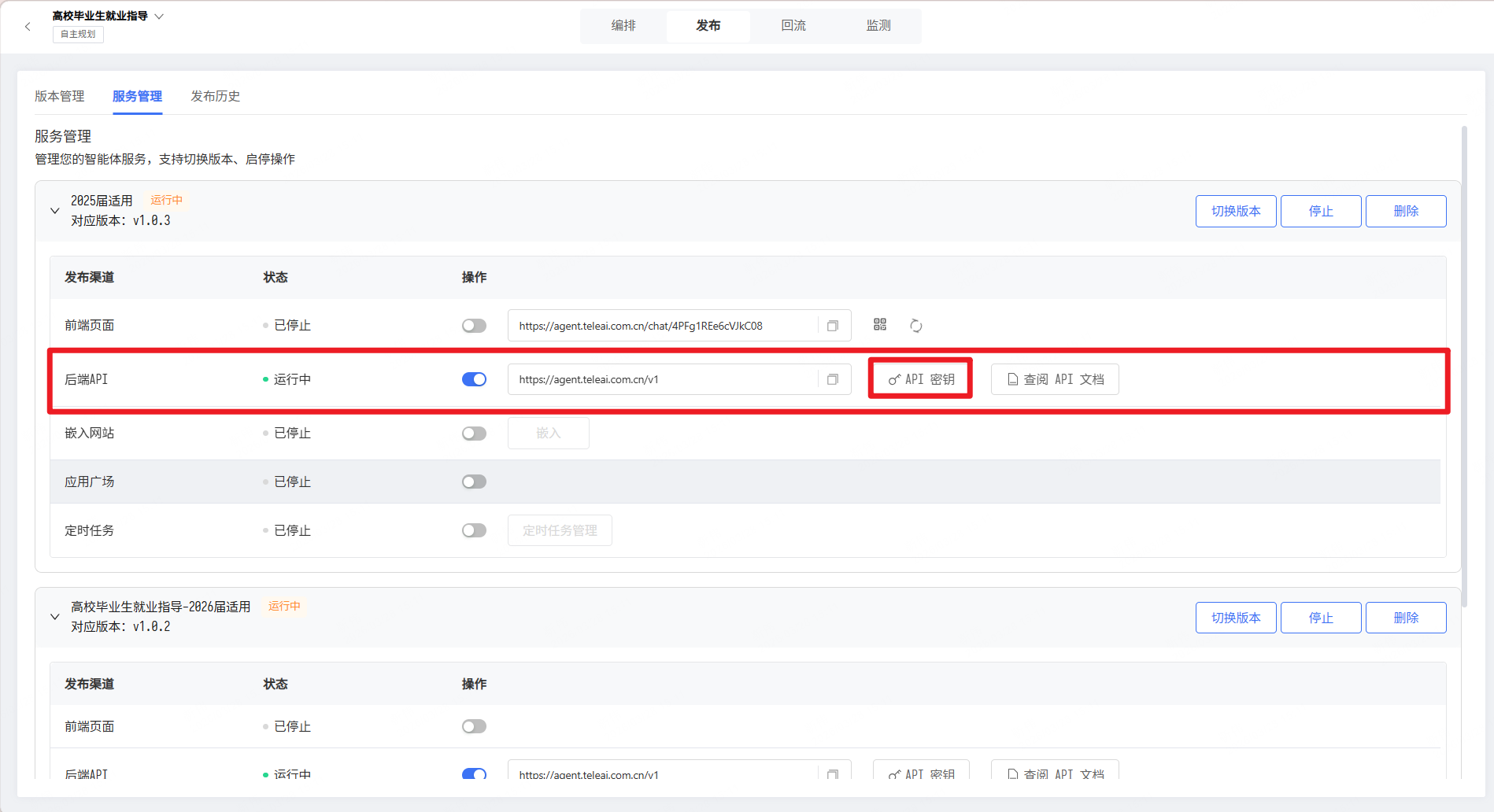1494x812 pixels.
Task: Open the 高校毕业生就业指导 title dropdown
Action: [159, 16]
